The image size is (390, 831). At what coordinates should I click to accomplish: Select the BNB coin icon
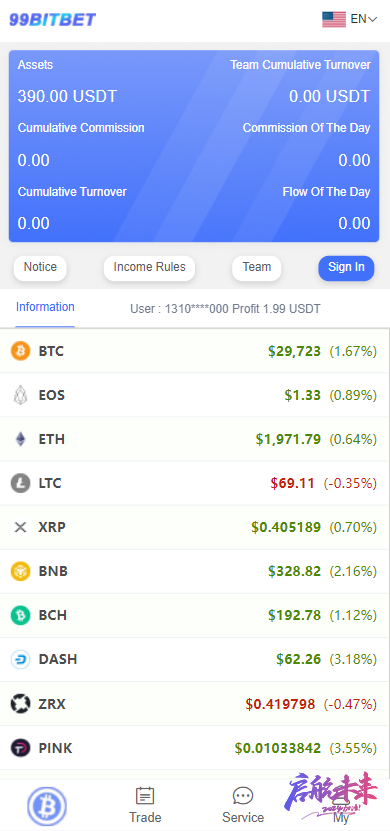pyautogui.click(x=20, y=571)
